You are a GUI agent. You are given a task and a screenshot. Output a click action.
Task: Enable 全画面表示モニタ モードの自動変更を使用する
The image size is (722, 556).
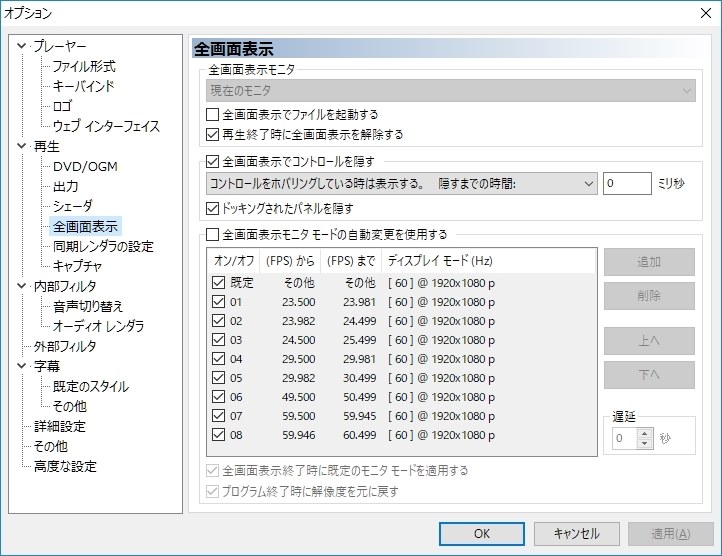[212, 234]
